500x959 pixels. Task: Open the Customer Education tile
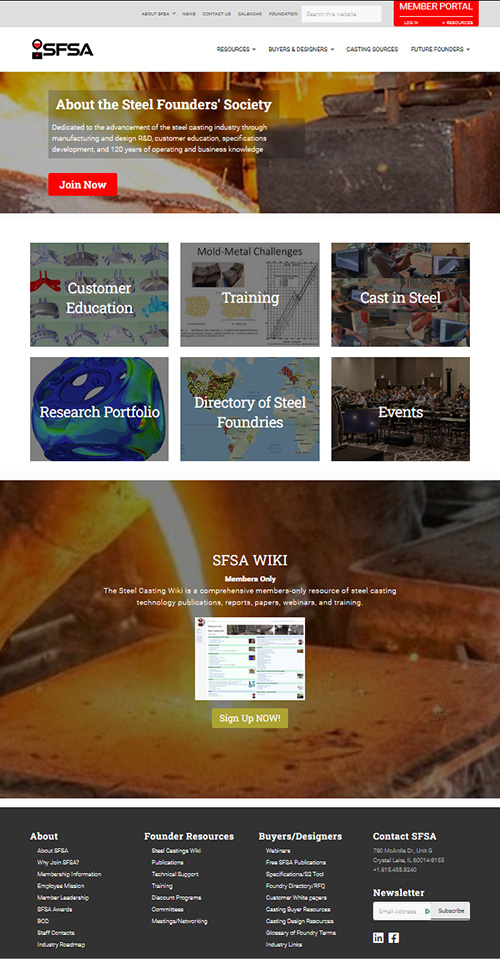99,295
